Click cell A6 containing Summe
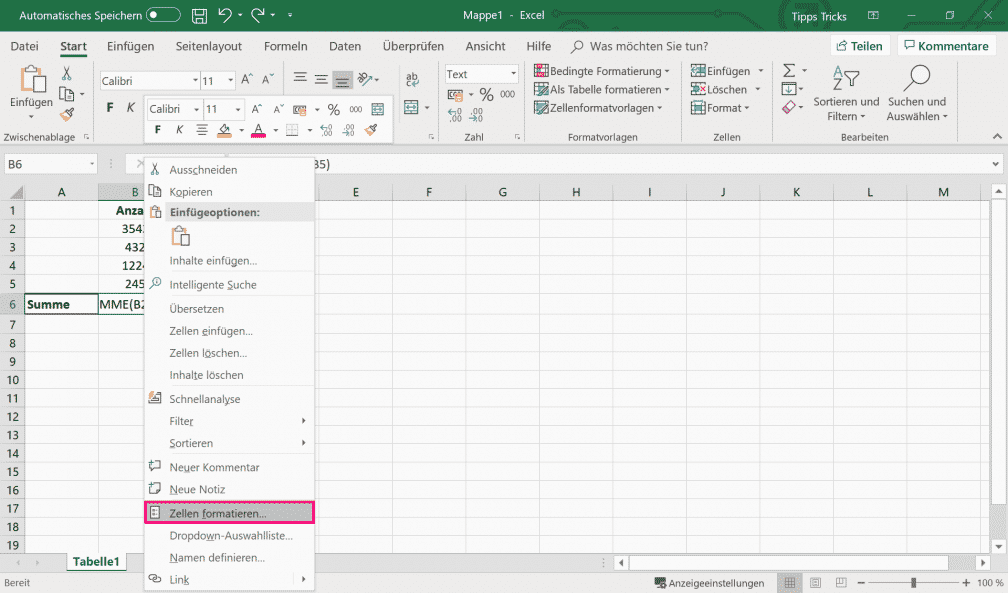This screenshot has height=593, width=1008. tap(62, 304)
